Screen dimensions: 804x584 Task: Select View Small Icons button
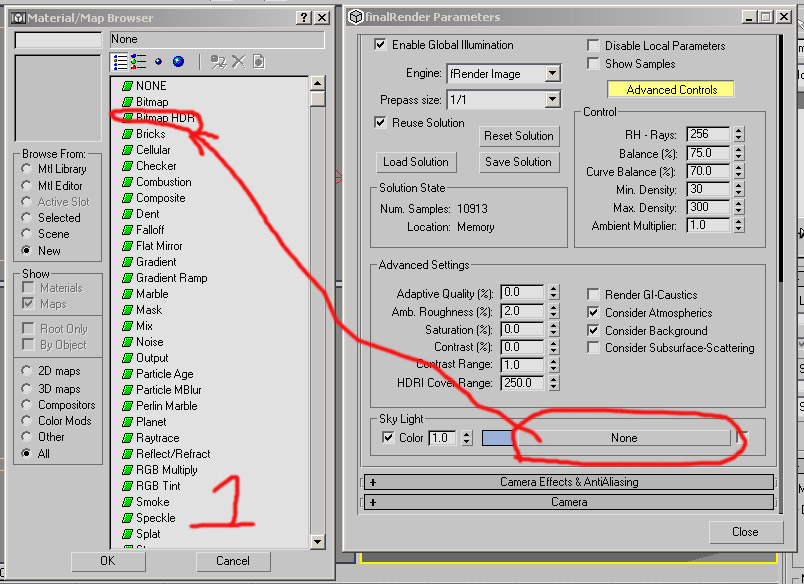[x=158, y=63]
